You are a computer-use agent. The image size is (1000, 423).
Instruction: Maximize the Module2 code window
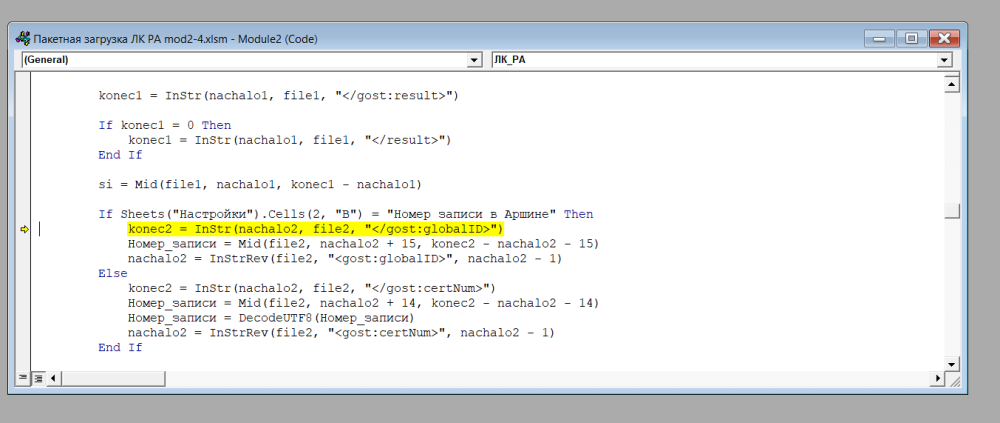(910, 39)
